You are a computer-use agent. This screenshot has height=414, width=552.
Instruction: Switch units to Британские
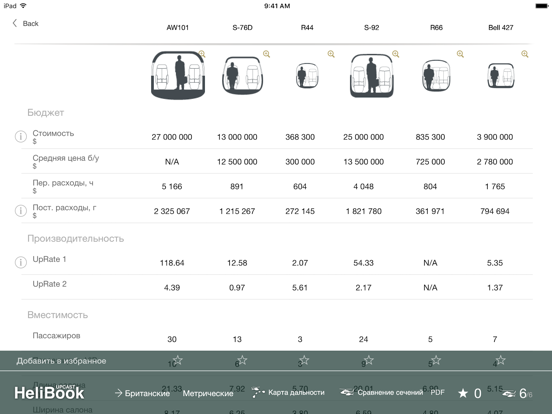coord(142,393)
